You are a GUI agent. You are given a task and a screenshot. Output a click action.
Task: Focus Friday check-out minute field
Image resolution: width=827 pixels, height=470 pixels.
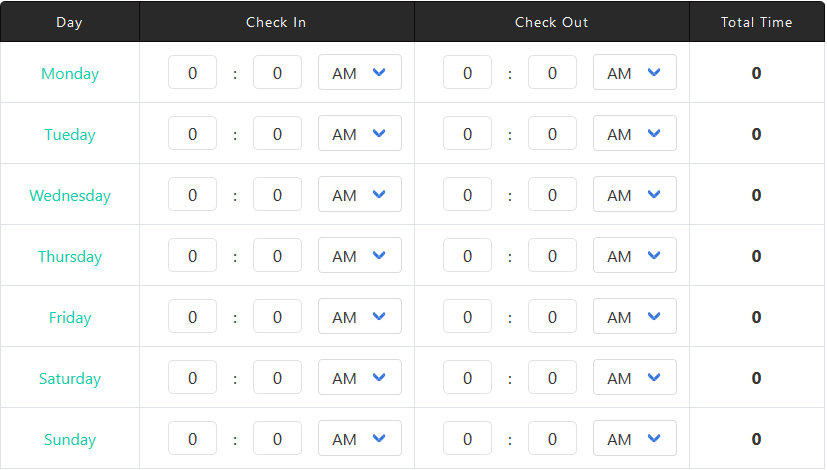coord(552,316)
